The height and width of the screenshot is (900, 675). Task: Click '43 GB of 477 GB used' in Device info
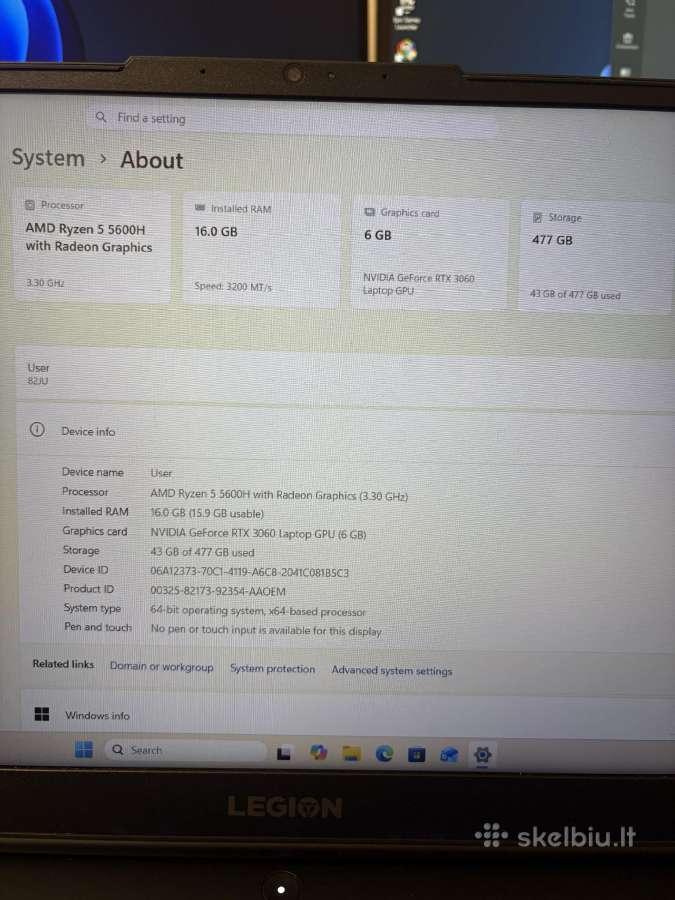point(202,552)
